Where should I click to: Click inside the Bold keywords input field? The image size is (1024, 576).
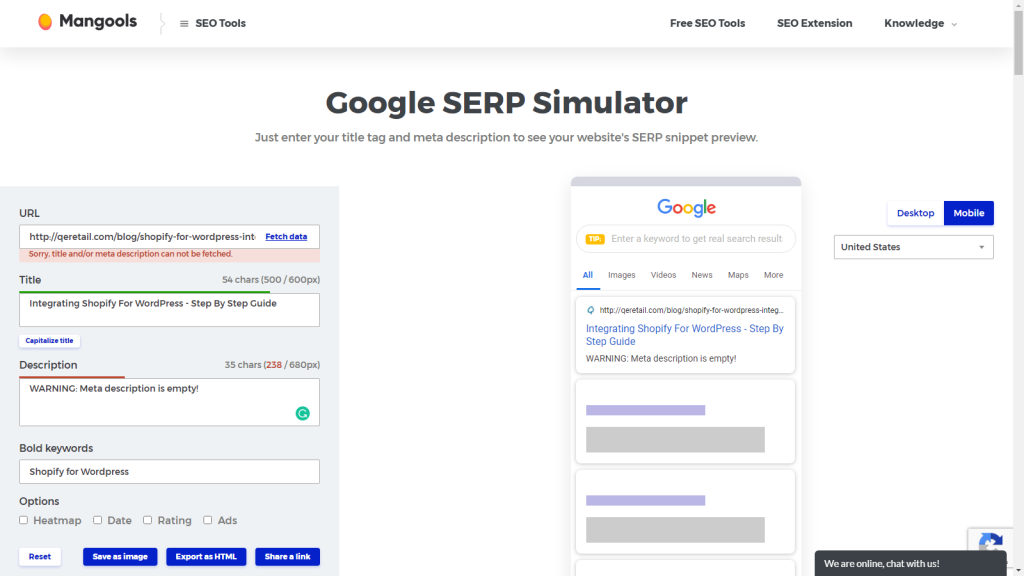click(x=169, y=471)
